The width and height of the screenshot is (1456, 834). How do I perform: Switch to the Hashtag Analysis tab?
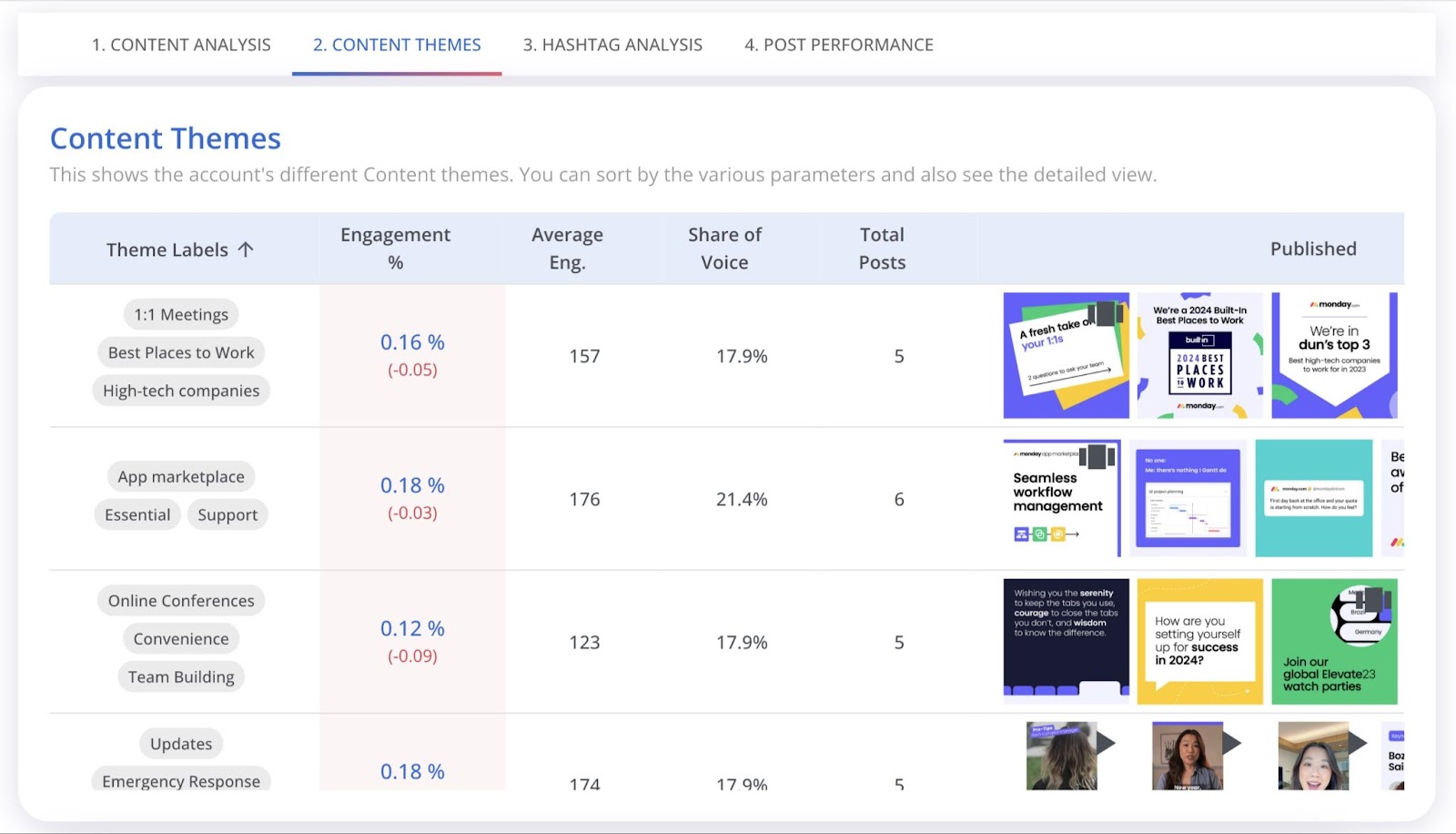point(611,44)
